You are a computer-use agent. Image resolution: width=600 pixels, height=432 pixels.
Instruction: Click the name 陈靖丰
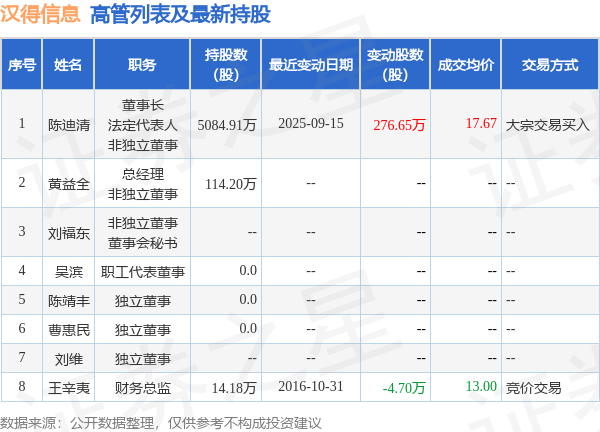[x=68, y=301]
